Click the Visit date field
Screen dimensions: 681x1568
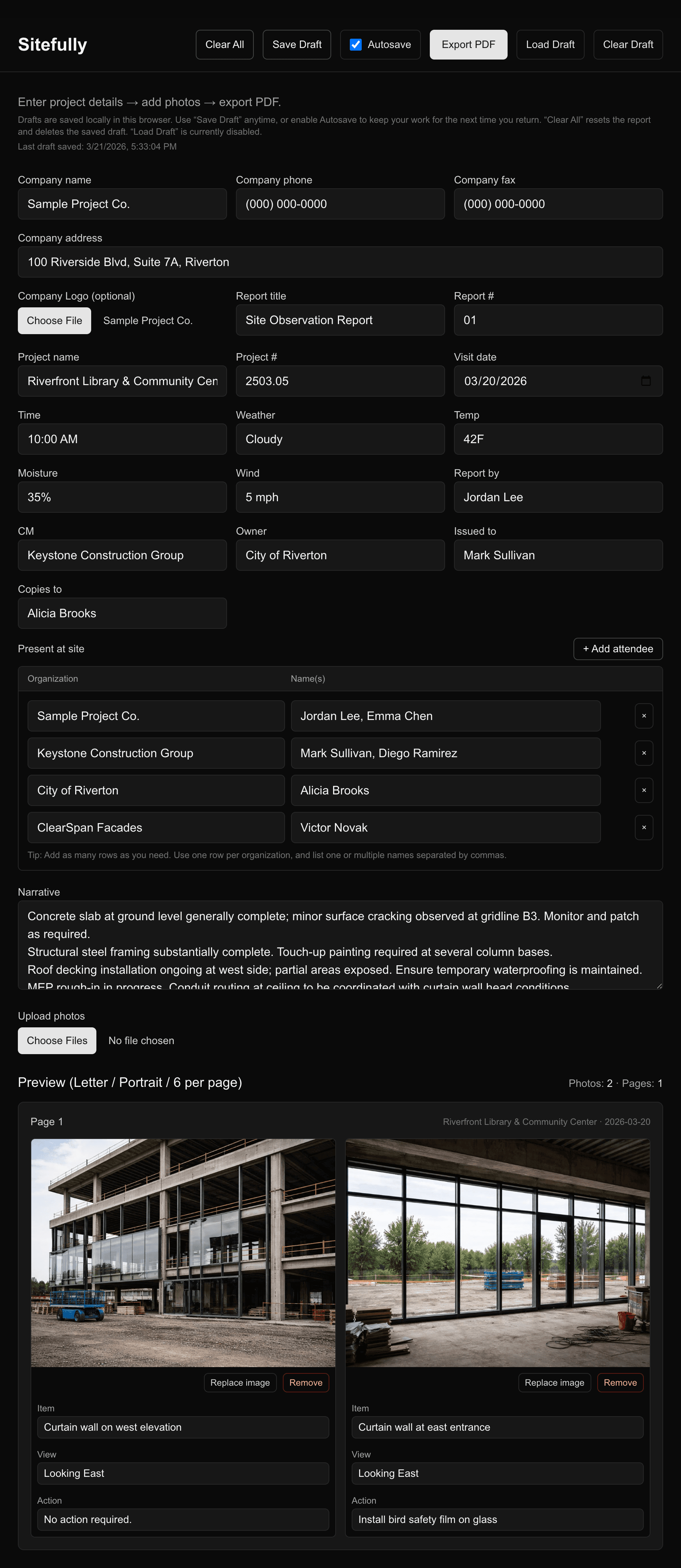point(558,381)
